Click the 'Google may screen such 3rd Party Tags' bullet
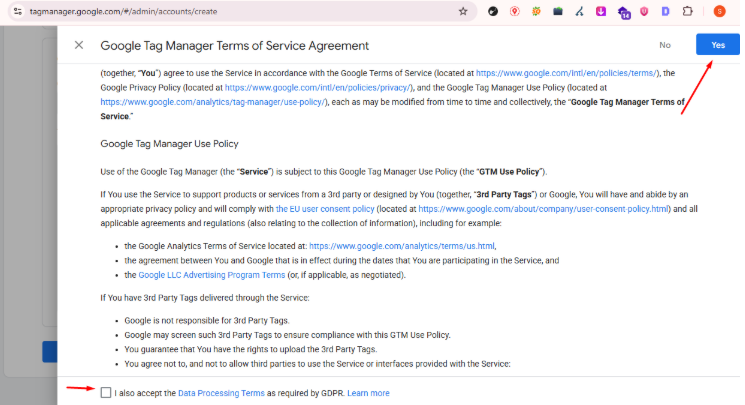Screen dimensions: 745x405 [x=287, y=335]
